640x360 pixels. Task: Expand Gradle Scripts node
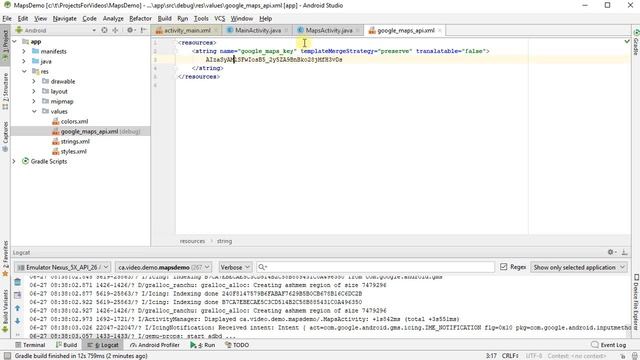[14, 162]
